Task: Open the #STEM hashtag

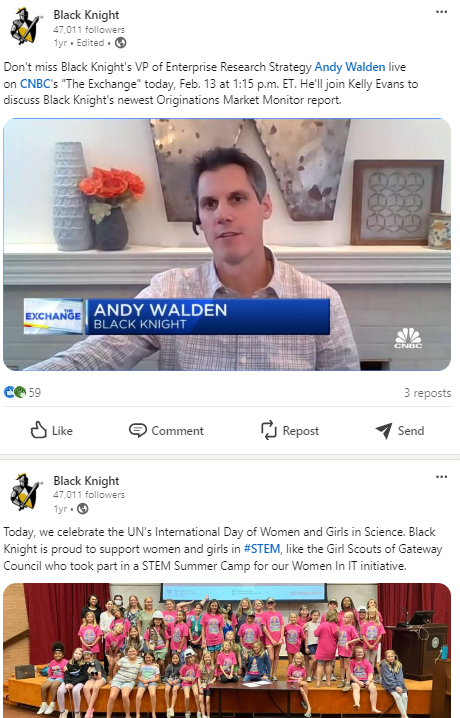Action: click(x=262, y=549)
